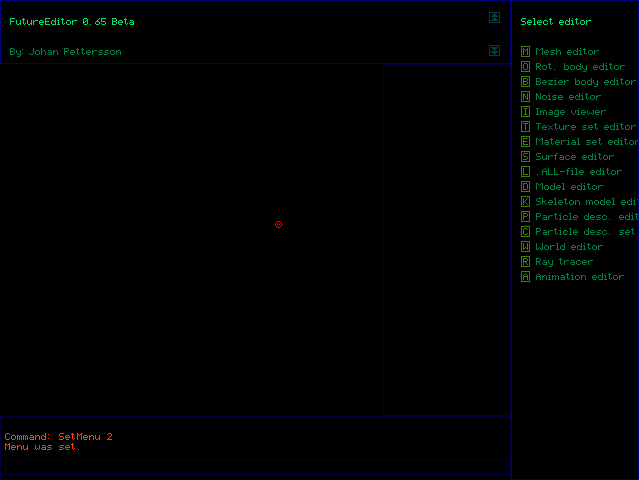Click the R icon for Ray tracer
The image size is (639, 480).
point(526,262)
